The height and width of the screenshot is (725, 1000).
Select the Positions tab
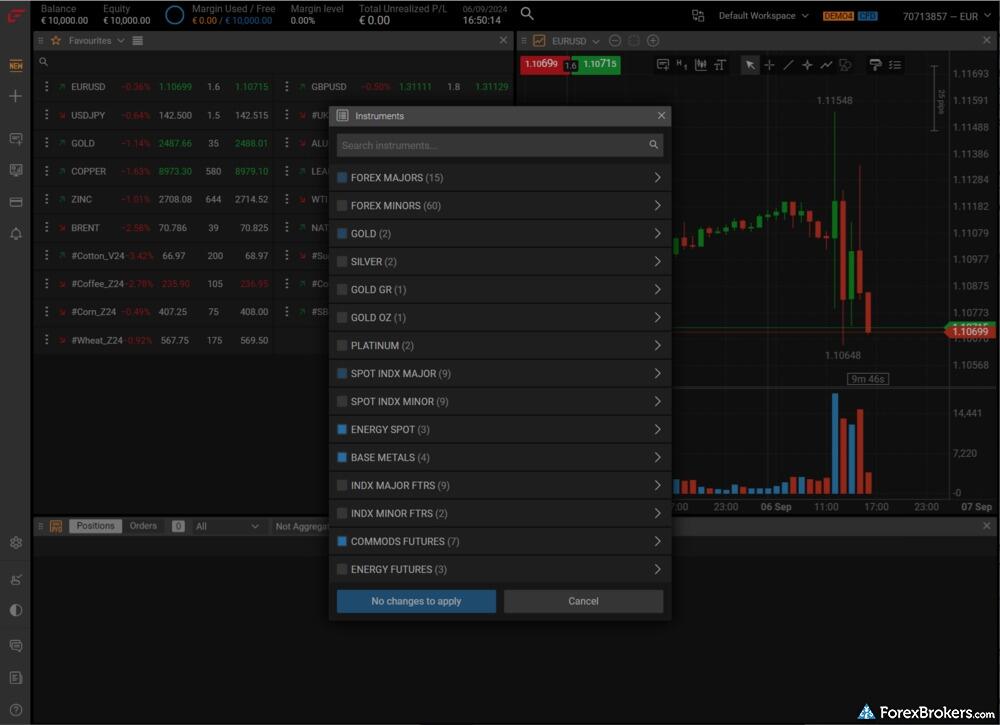click(95, 526)
